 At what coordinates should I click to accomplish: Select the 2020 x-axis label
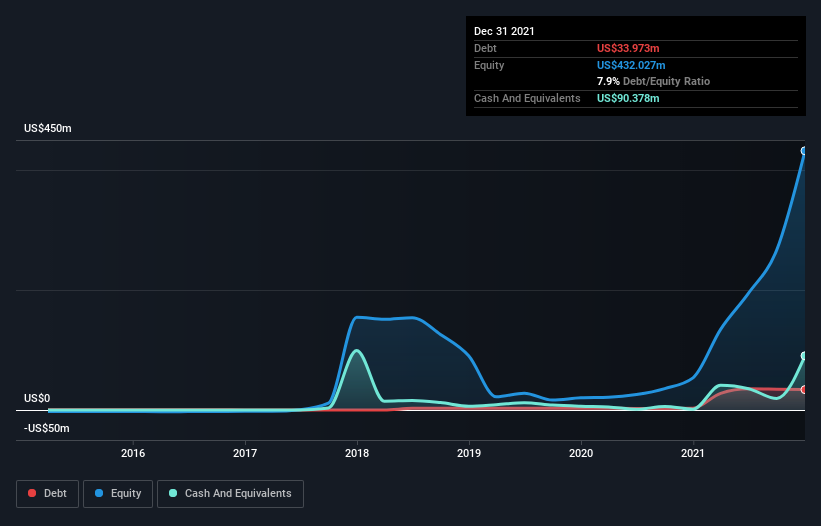[x=581, y=453]
